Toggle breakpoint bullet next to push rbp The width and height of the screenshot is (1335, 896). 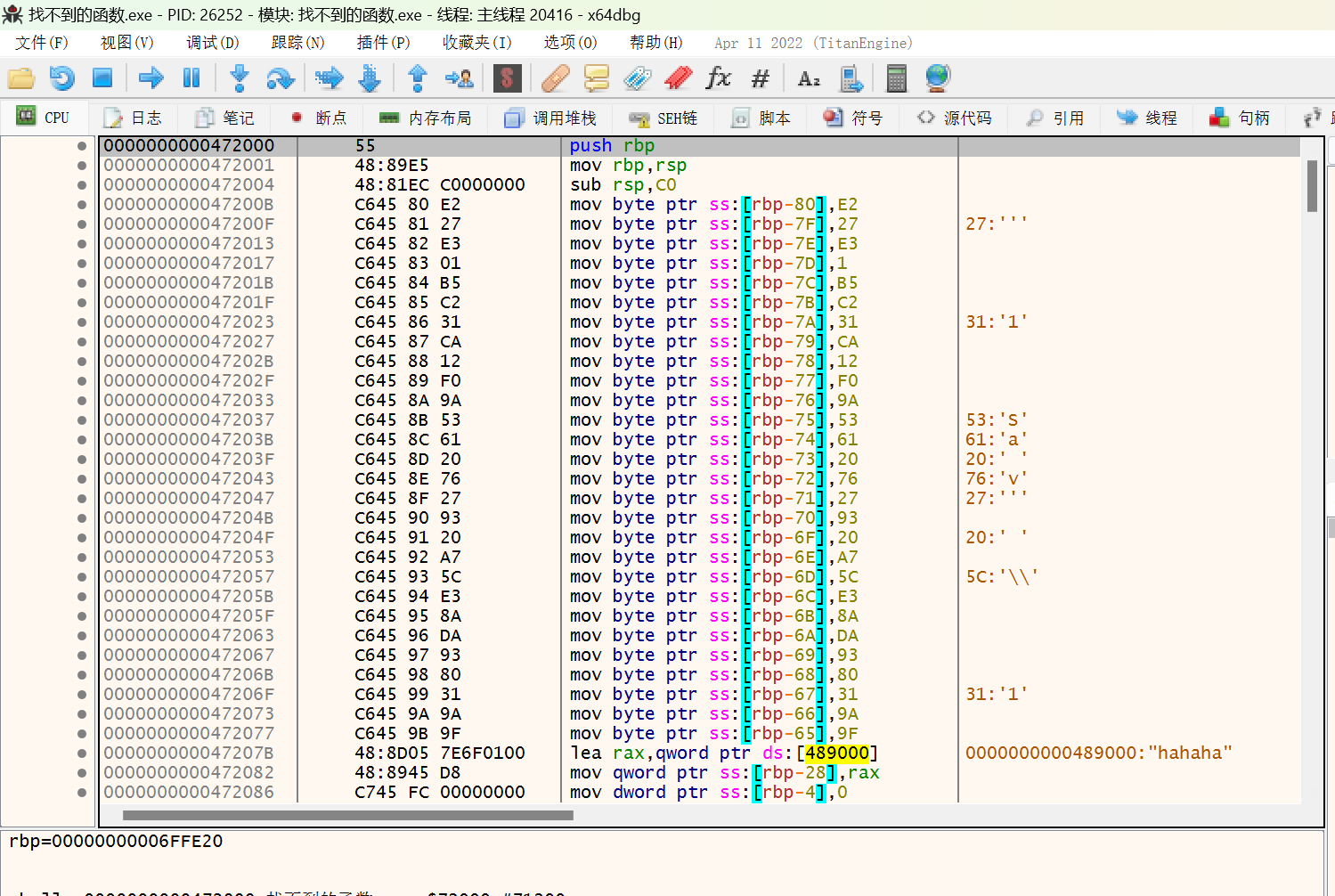[x=82, y=146]
